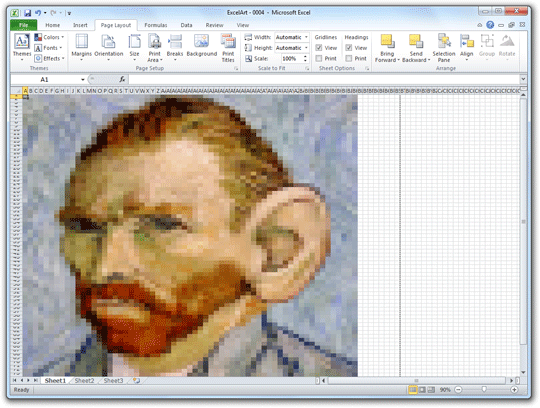Click the Redo icon
This screenshot has width=540, height=408.
(x=53, y=13)
